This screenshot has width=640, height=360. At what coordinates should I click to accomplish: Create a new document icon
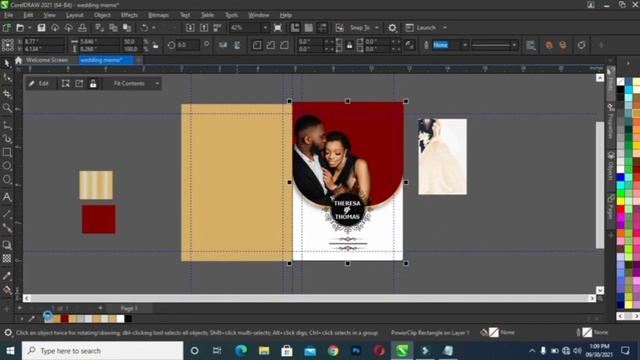click(x=7, y=28)
